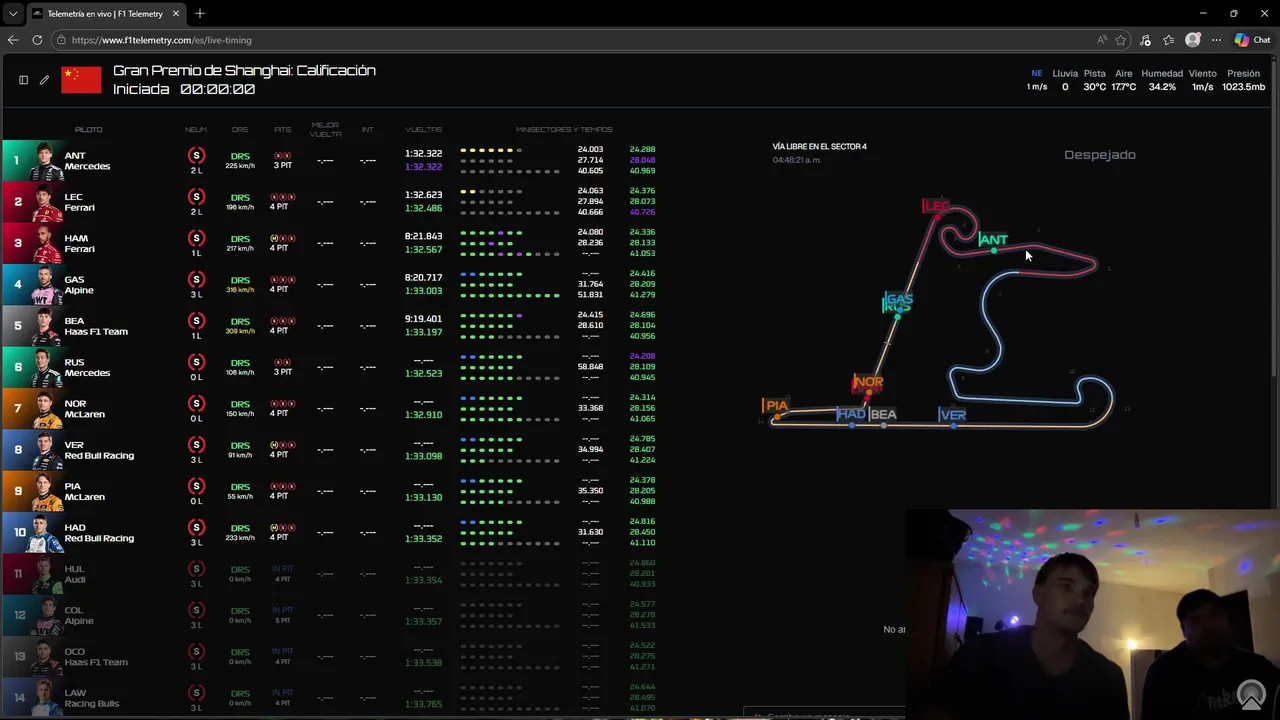Click LEC's soft tyre compound icon

(x=196, y=196)
